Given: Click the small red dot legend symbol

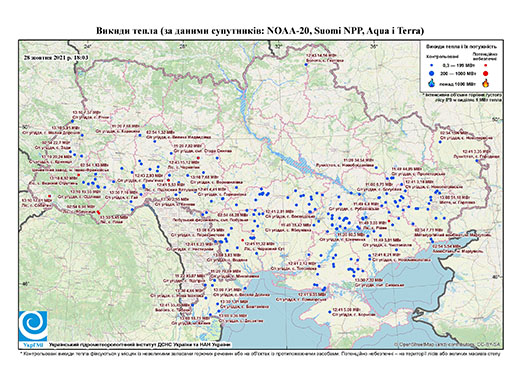Looking at the screenshot, I should pos(486,65).
